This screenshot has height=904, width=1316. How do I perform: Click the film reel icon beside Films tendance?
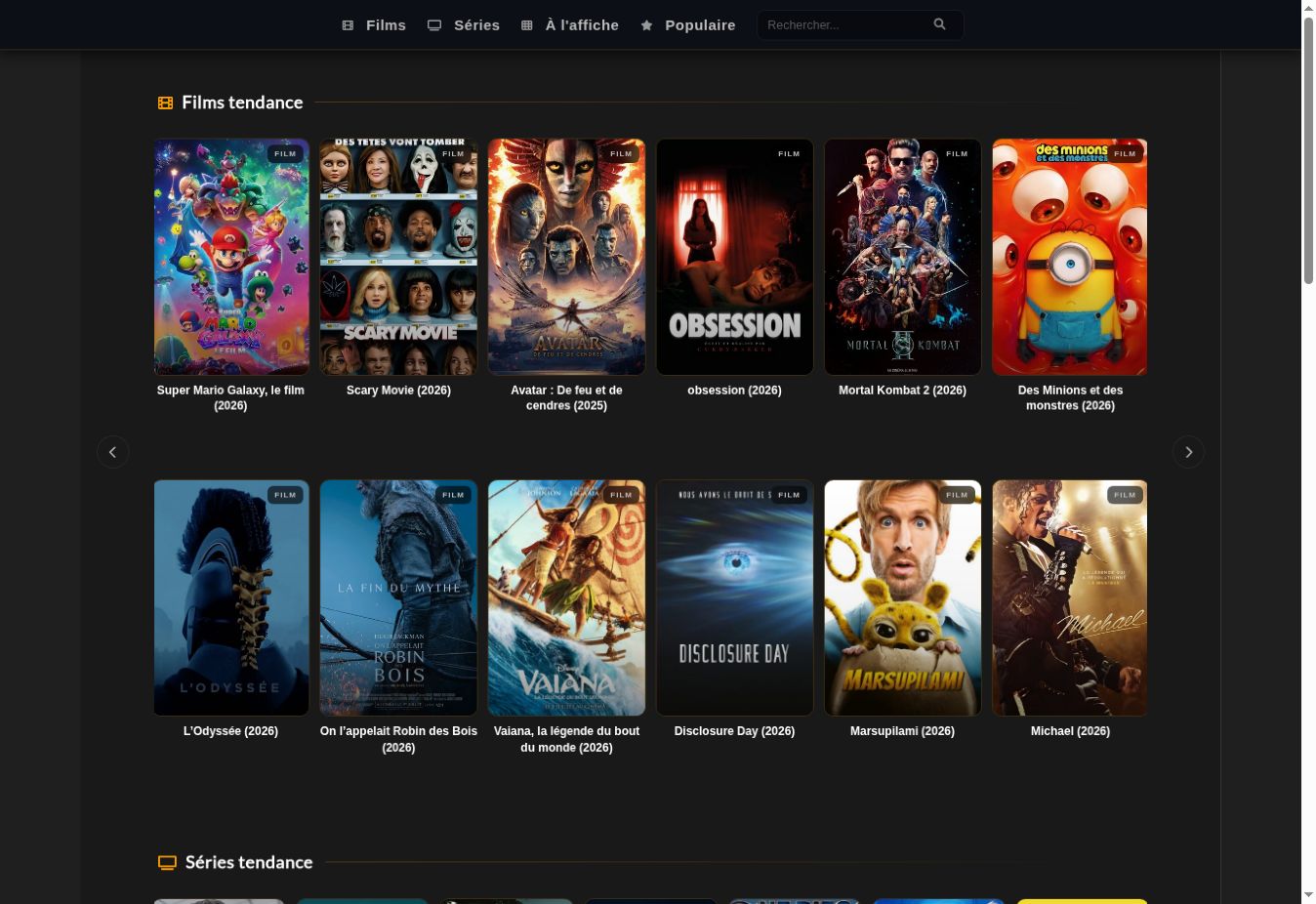[166, 103]
